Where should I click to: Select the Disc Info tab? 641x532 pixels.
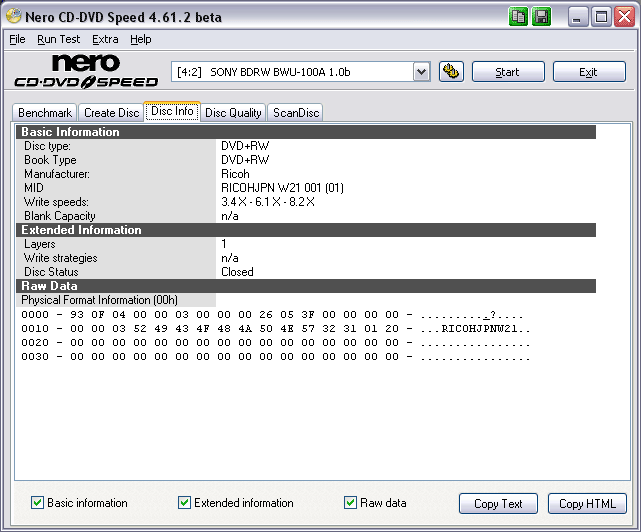click(172, 111)
